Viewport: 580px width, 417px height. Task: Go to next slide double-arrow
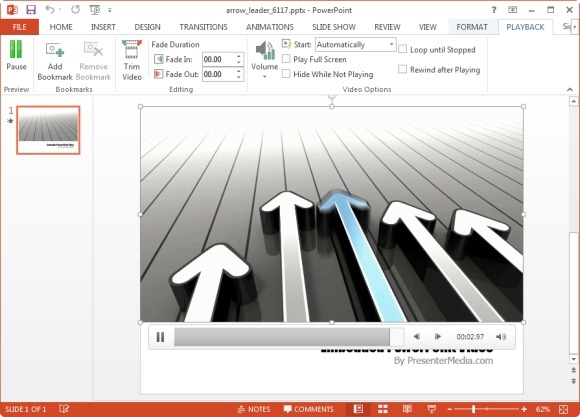coord(573,381)
